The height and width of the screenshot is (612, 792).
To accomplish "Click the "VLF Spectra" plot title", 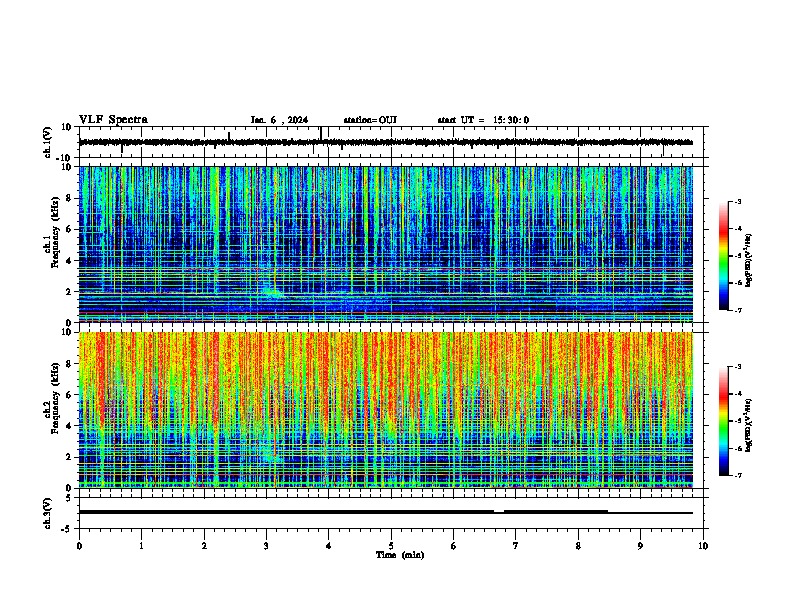I will 113,120.
